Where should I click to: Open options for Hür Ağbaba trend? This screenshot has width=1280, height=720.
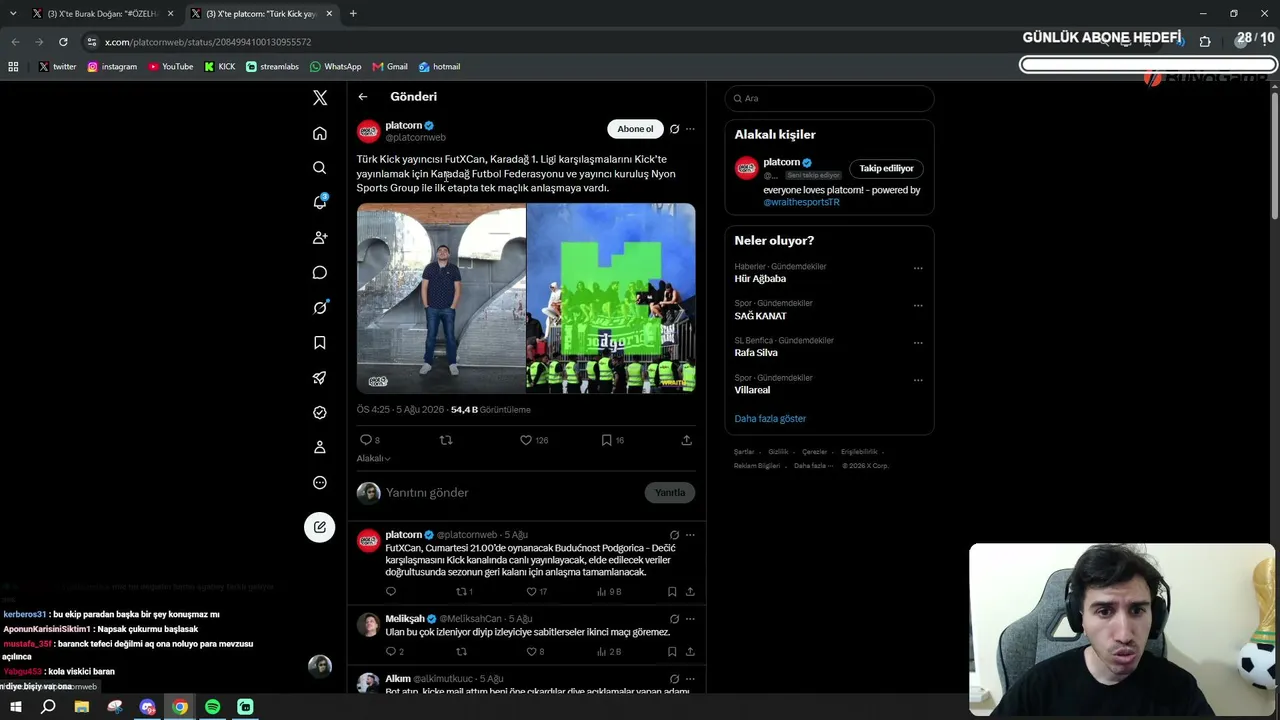click(x=918, y=268)
